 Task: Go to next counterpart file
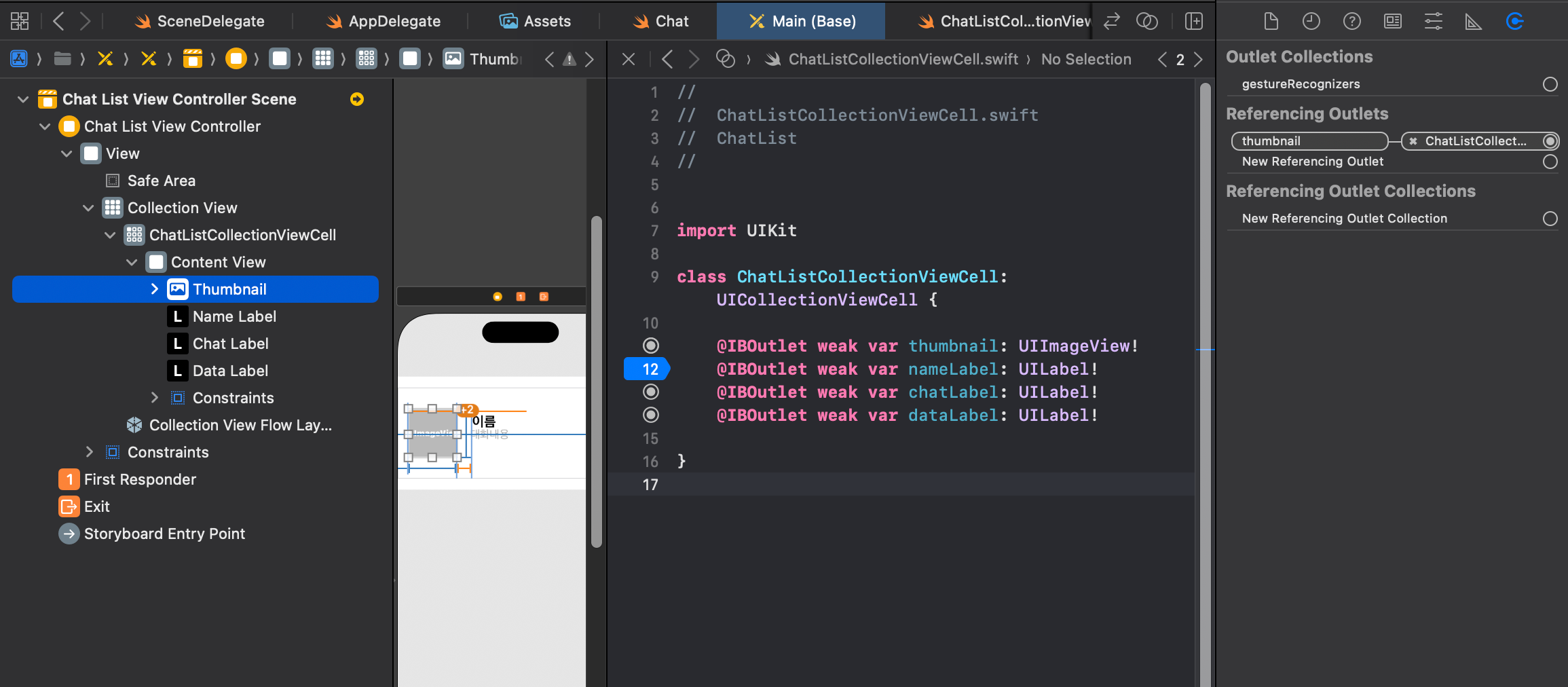click(x=1199, y=60)
